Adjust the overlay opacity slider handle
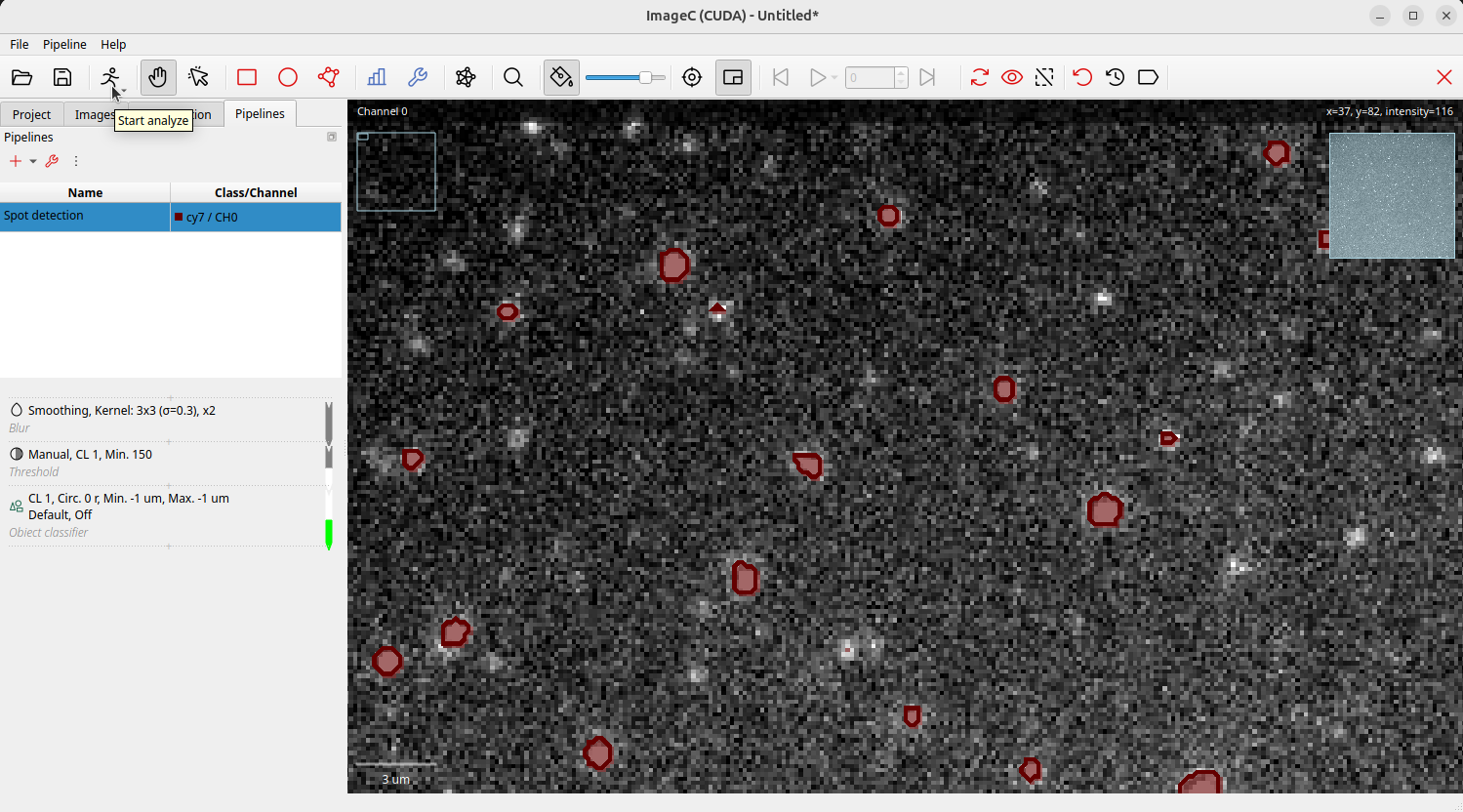Screen dimensions: 1463x812 pyautogui.click(x=645, y=77)
